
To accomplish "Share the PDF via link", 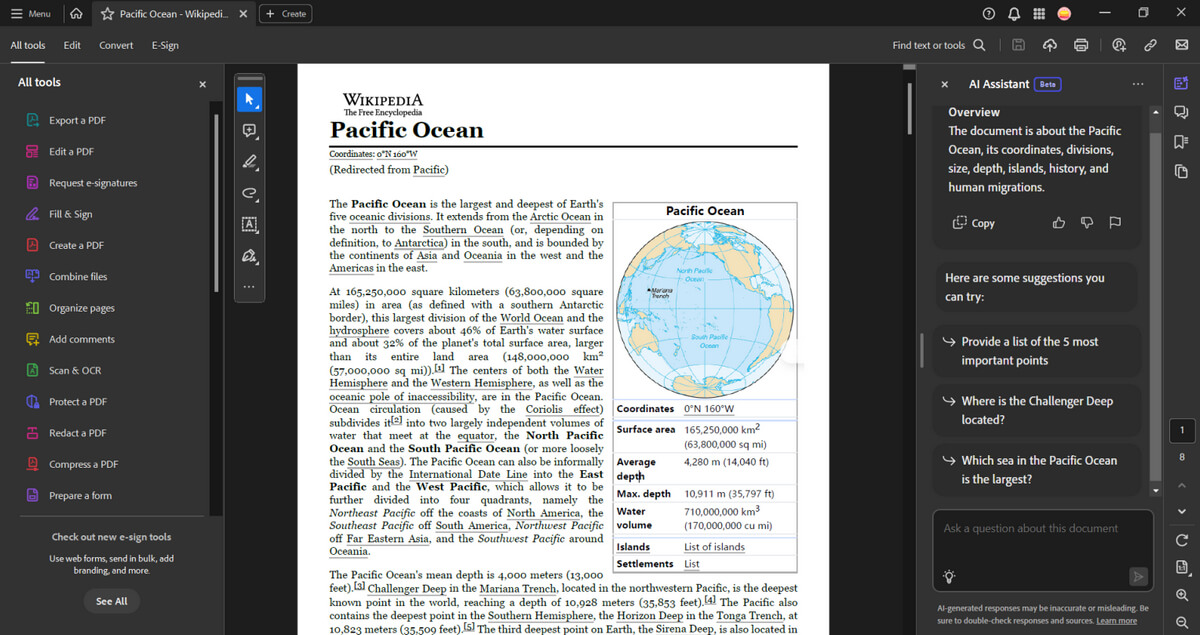I will coord(1150,45).
